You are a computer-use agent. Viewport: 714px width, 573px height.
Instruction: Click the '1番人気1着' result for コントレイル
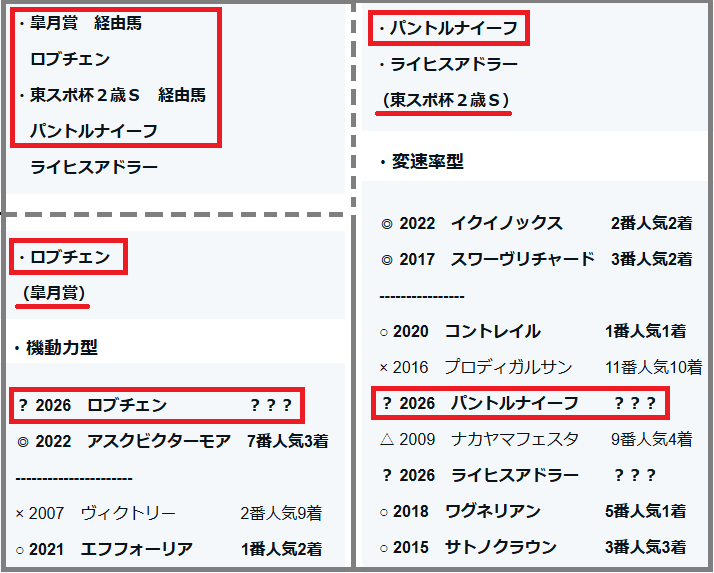pos(645,331)
